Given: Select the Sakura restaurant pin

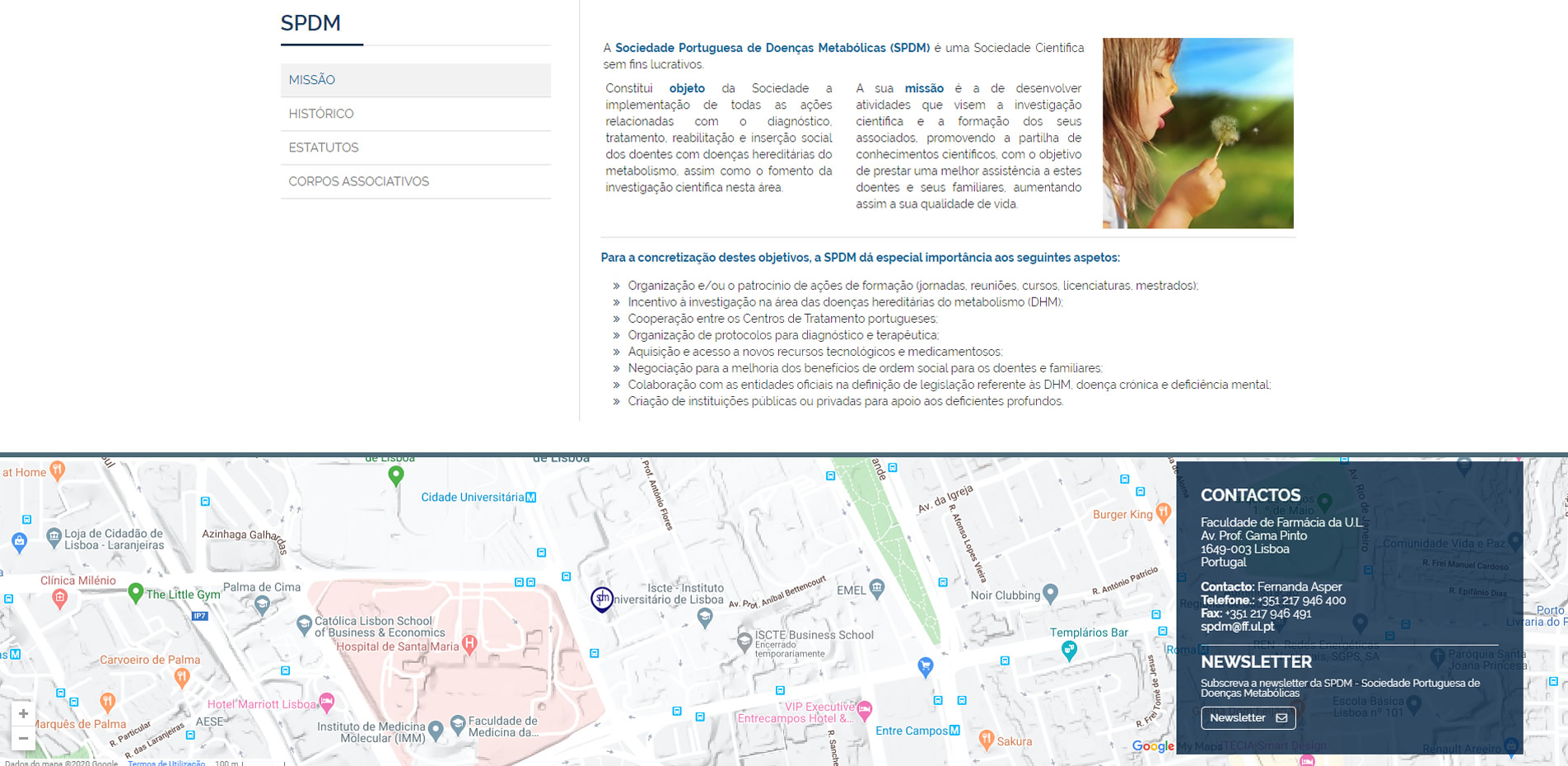Looking at the screenshot, I should (x=987, y=739).
